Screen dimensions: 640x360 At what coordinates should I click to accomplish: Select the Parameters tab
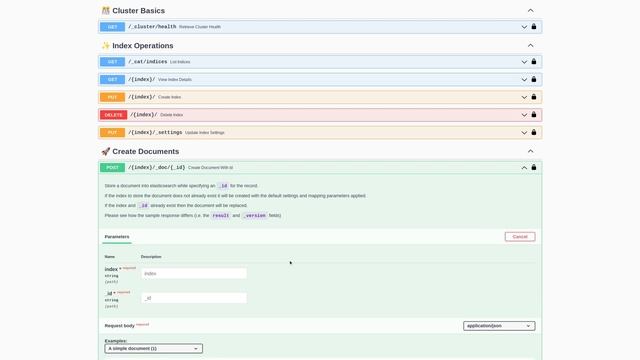point(117,237)
